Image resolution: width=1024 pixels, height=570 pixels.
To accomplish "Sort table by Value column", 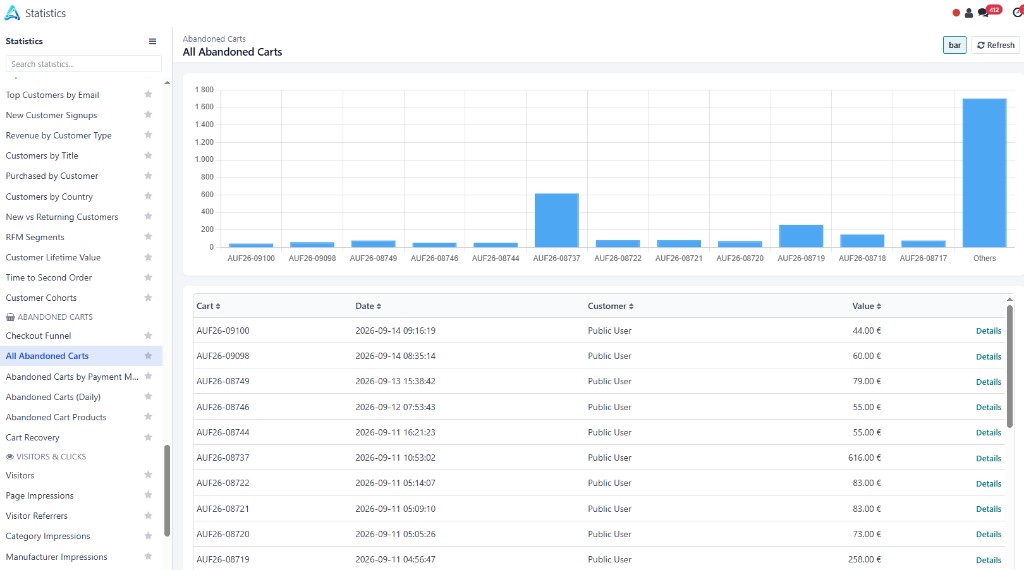I will pos(867,306).
